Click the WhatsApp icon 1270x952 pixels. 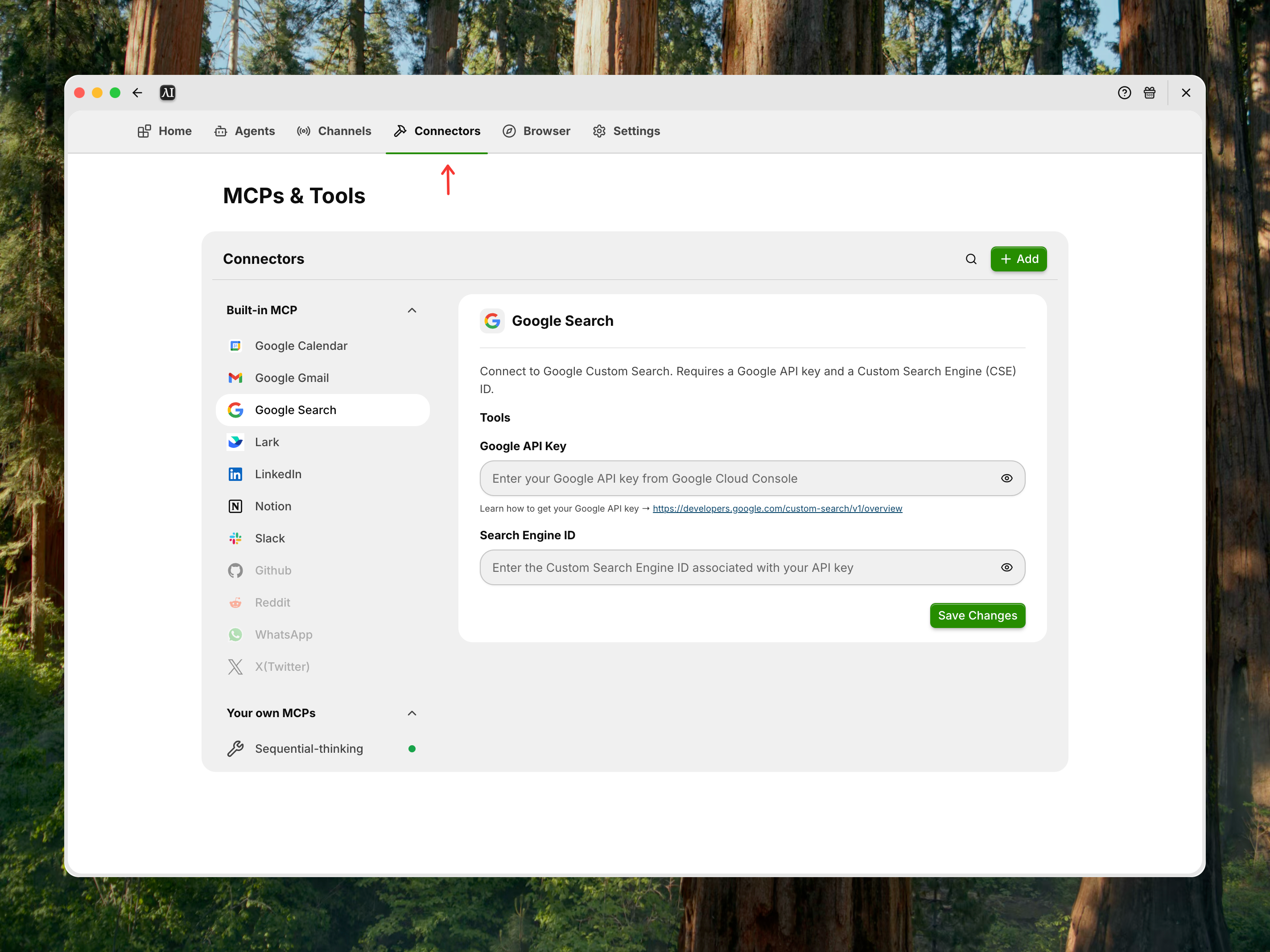[235, 635]
